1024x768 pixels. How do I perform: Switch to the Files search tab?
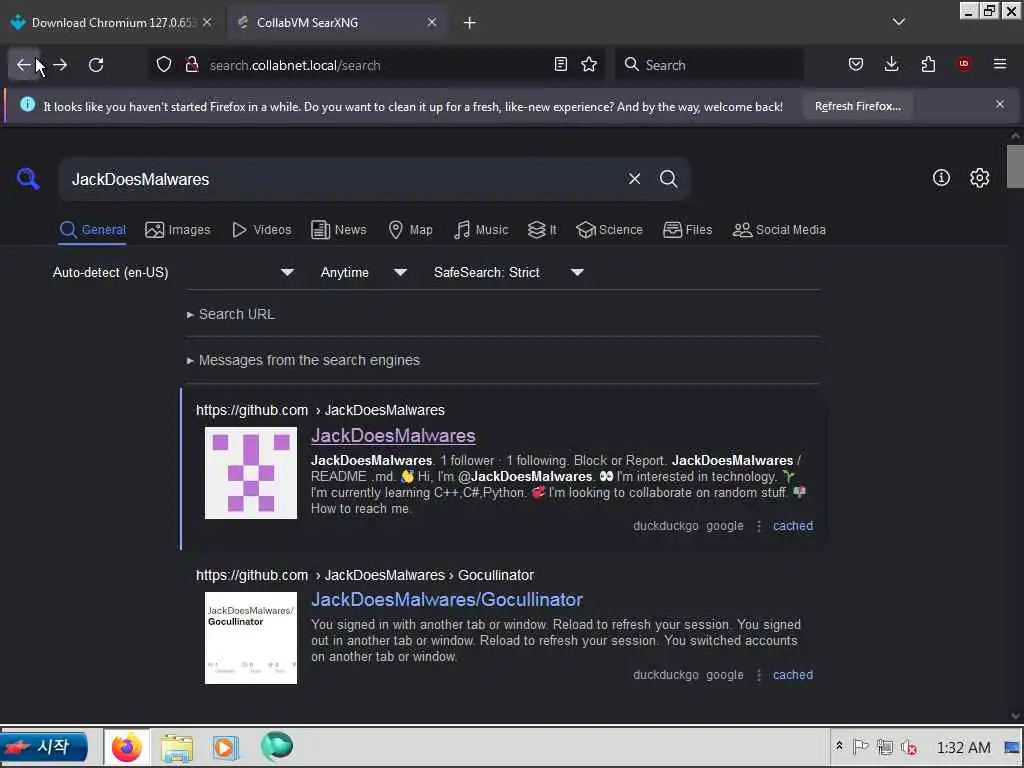click(x=687, y=230)
